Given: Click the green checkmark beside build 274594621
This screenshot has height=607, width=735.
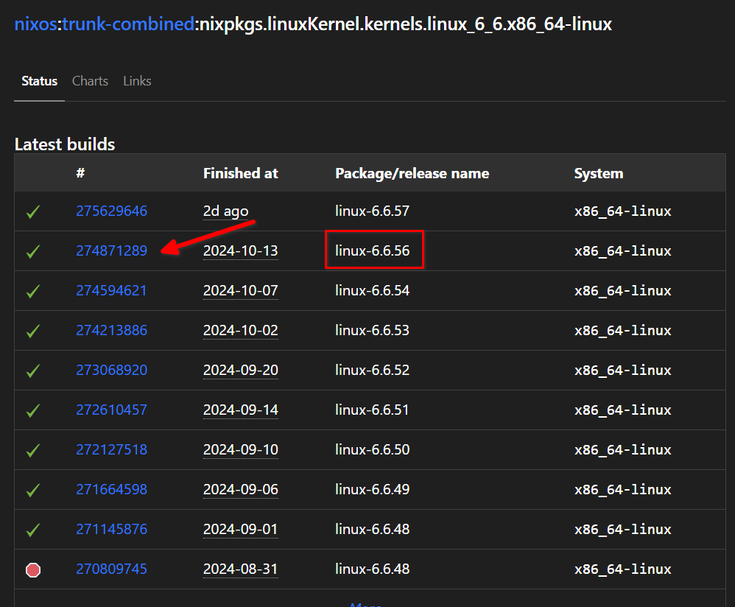Looking at the screenshot, I should [33, 292].
